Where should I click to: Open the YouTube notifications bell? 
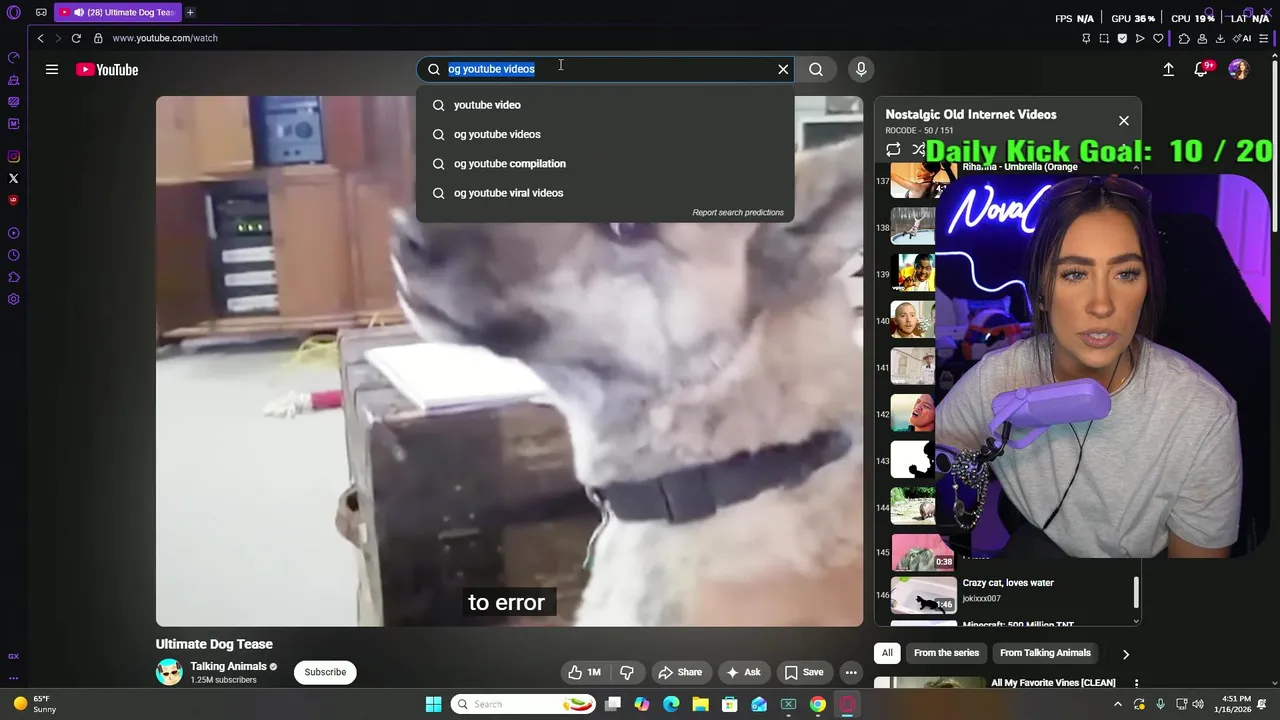1202,69
